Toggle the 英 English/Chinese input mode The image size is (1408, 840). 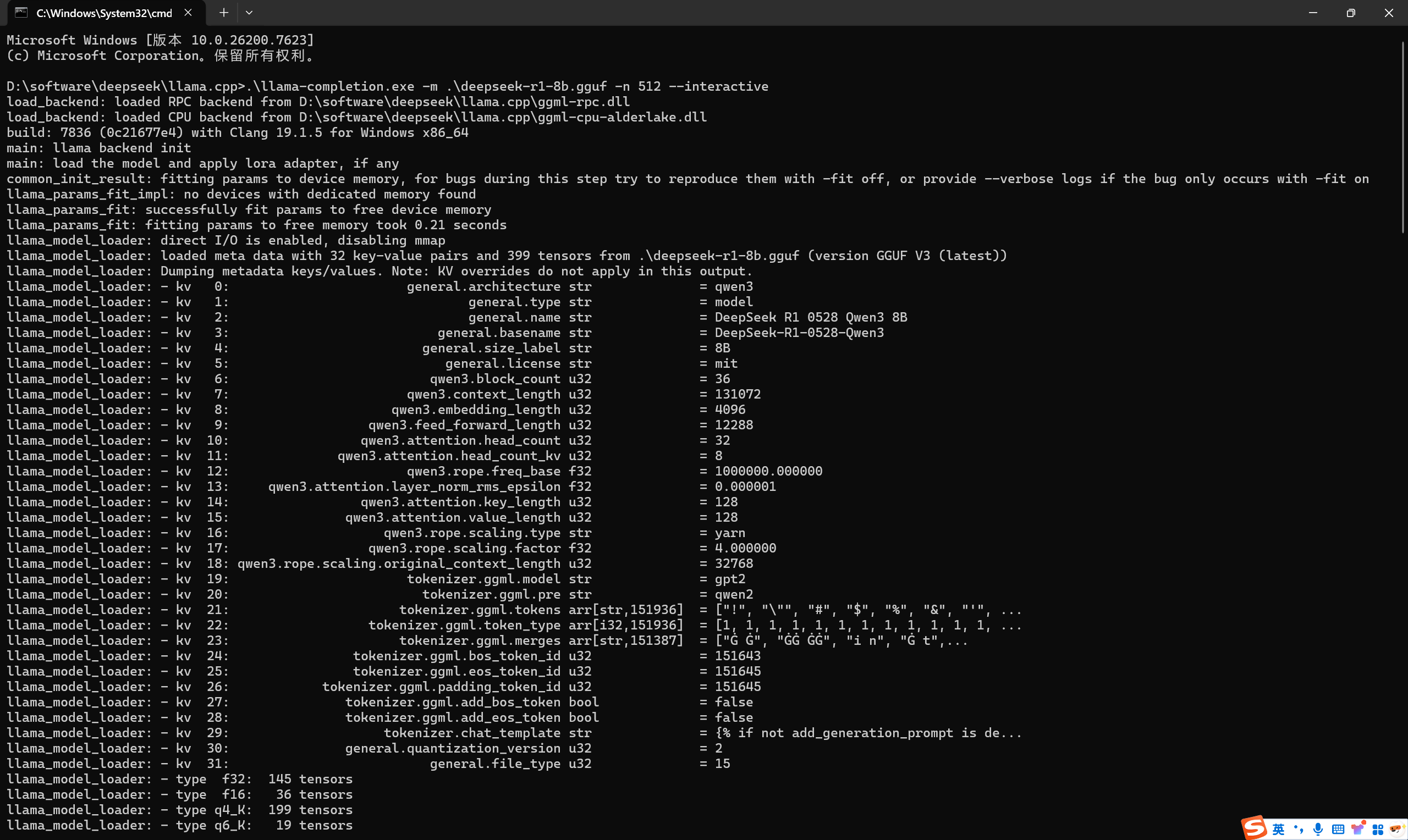pos(1278,829)
